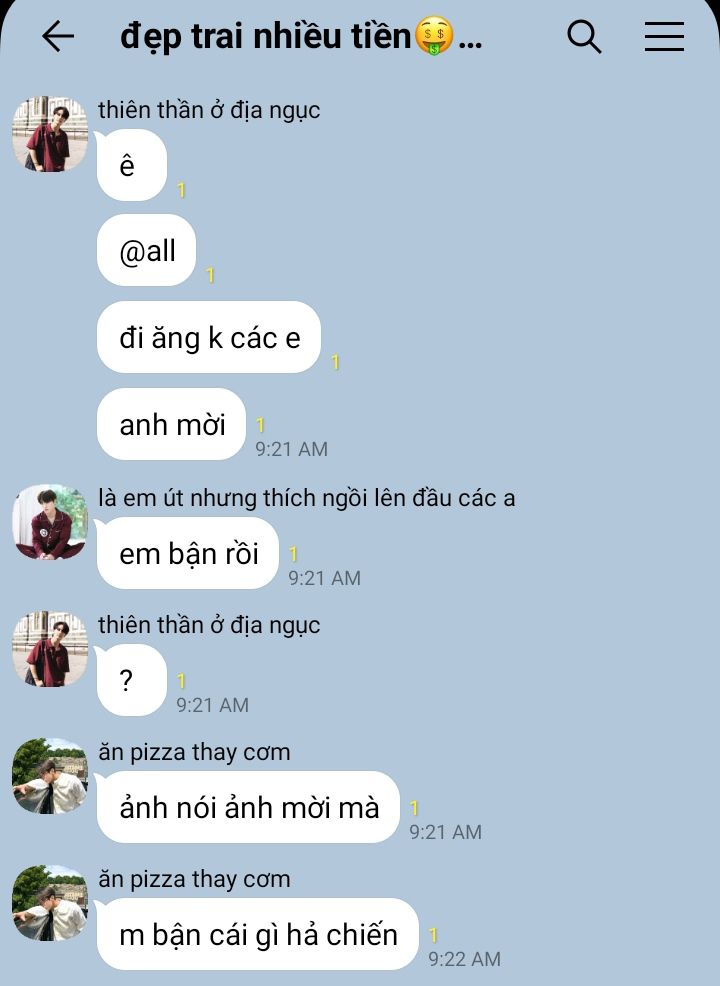Tap the back arrow icon
Viewport: 720px width, 986px height.
point(58,36)
